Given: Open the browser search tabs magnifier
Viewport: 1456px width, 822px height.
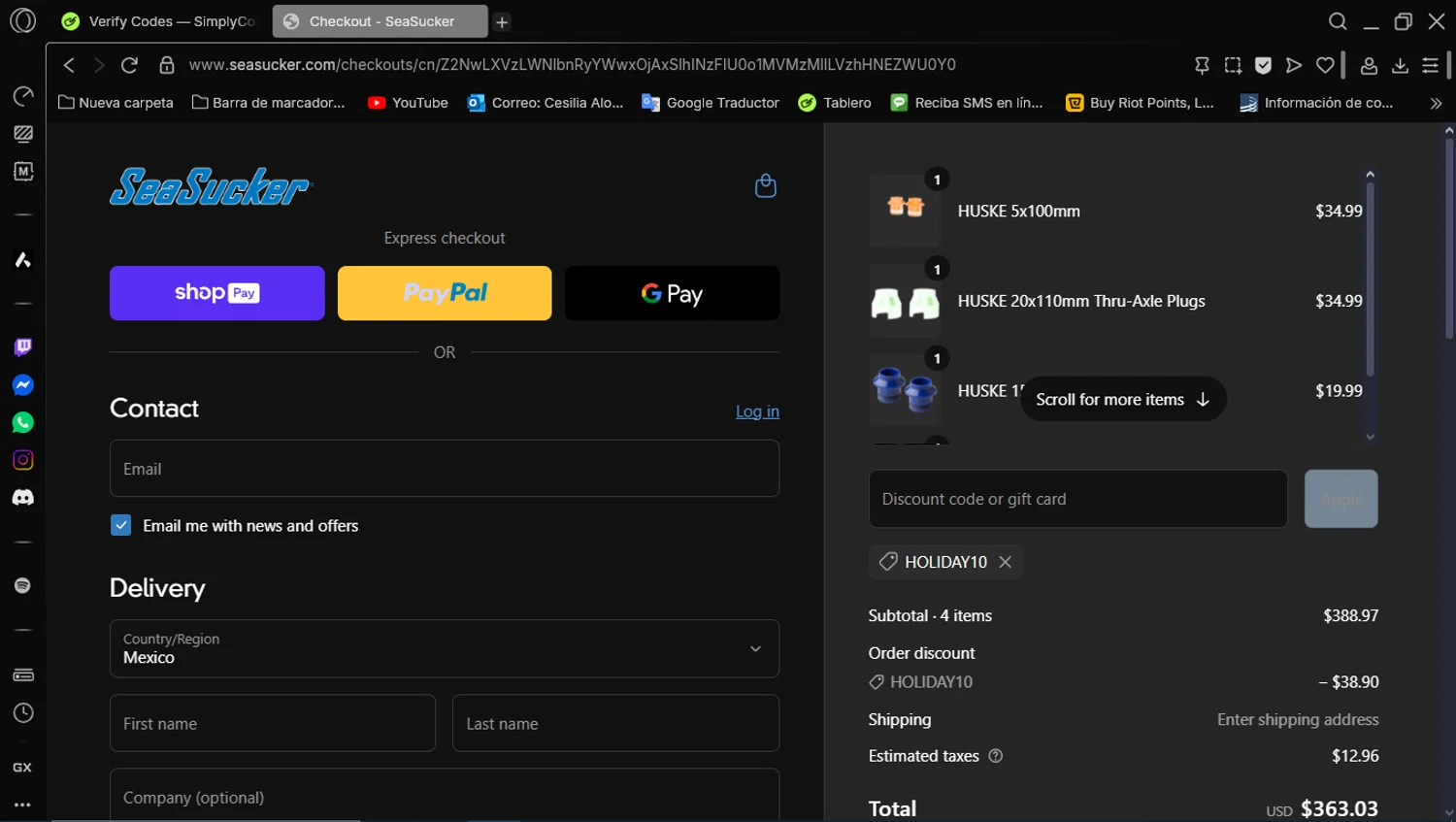Looking at the screenshot, I should click(x=1338, y=21).
